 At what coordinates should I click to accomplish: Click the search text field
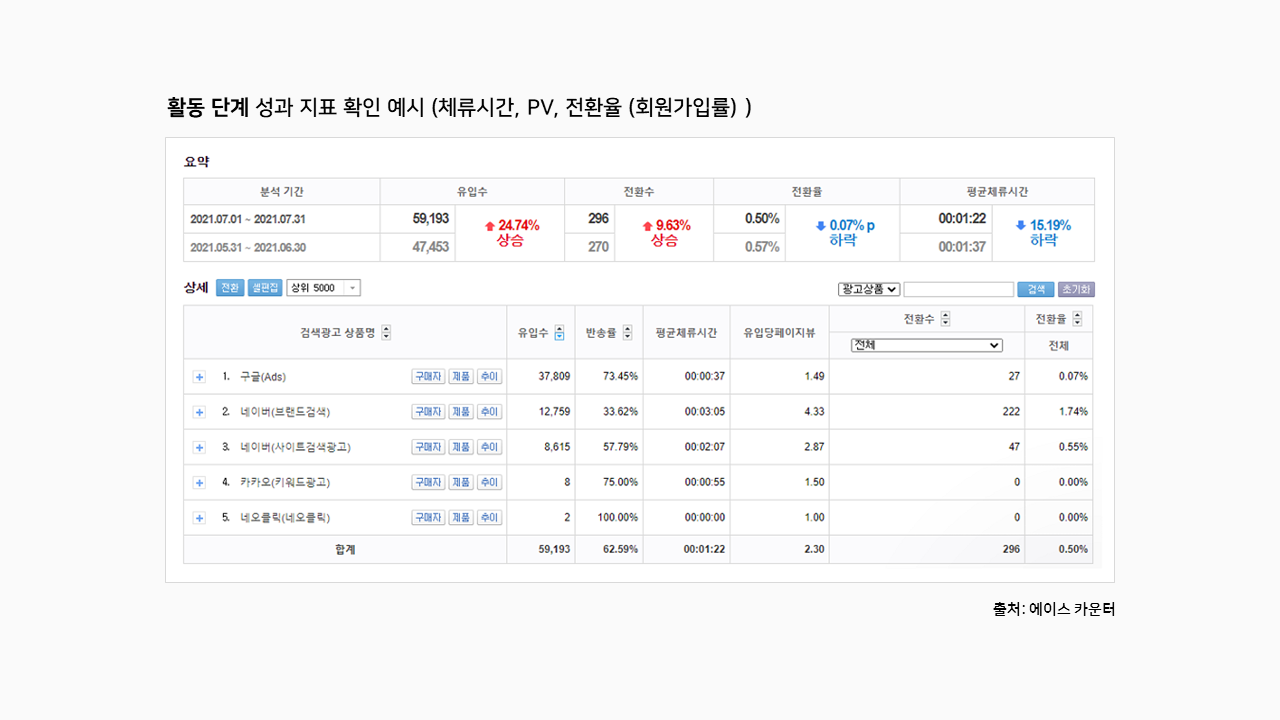pyautogui.click(x=959, y=289)
